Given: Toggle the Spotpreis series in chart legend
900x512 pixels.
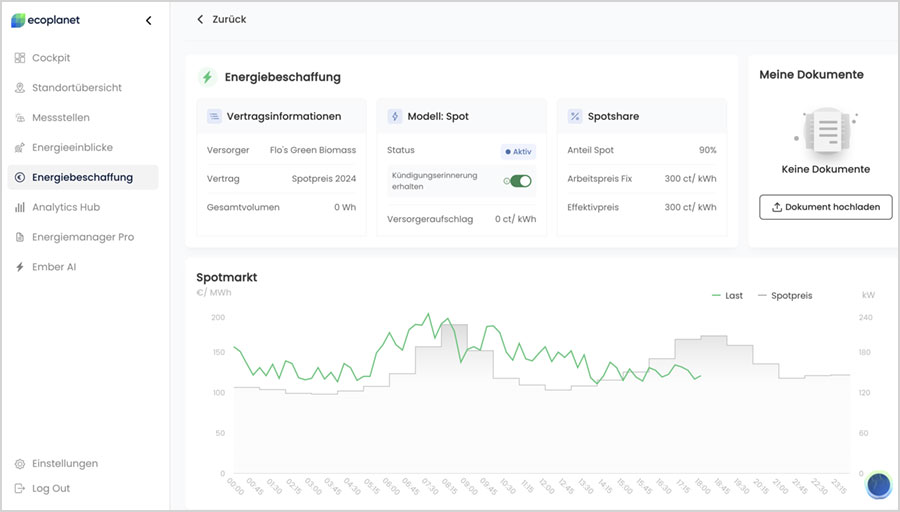Looking at the screenshot, I should [x=785, y=296].
